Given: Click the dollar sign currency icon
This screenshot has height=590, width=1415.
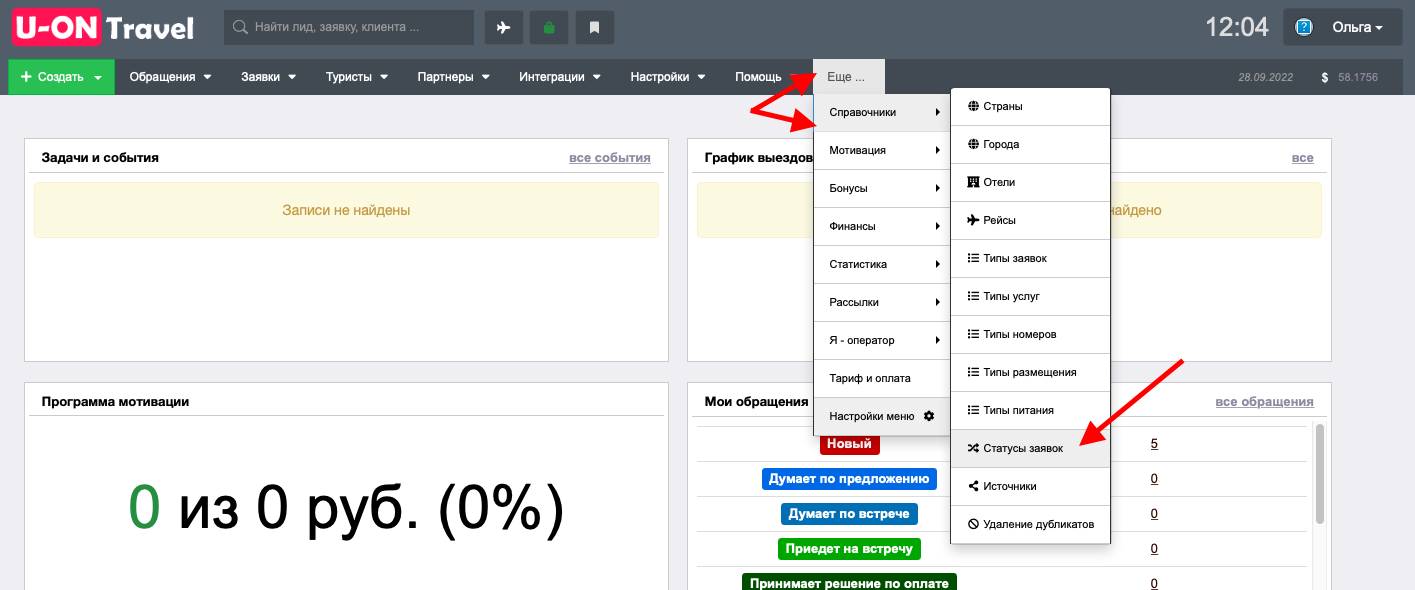Looking at the screenshot, I should [x=1324, y=77].
